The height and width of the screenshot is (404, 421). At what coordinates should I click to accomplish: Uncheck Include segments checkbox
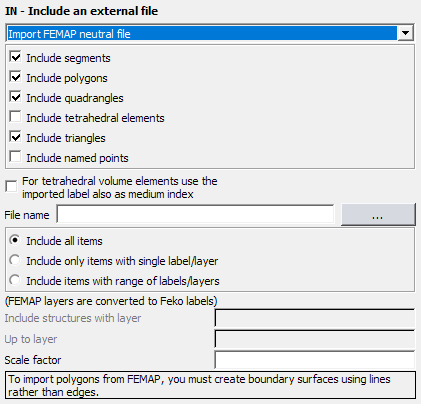tap(15, 57)
